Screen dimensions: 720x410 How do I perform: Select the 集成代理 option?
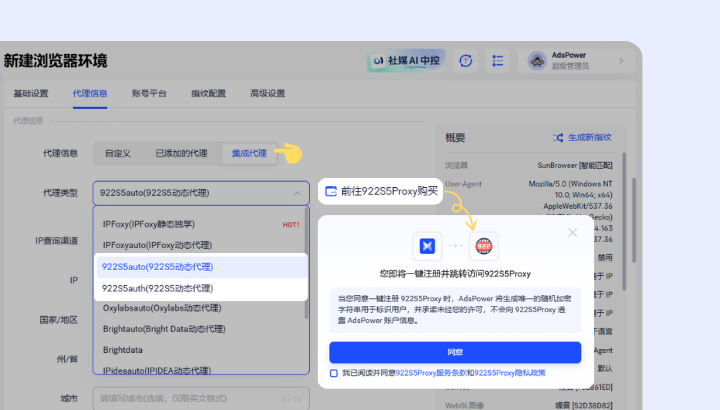click(249, 153)
